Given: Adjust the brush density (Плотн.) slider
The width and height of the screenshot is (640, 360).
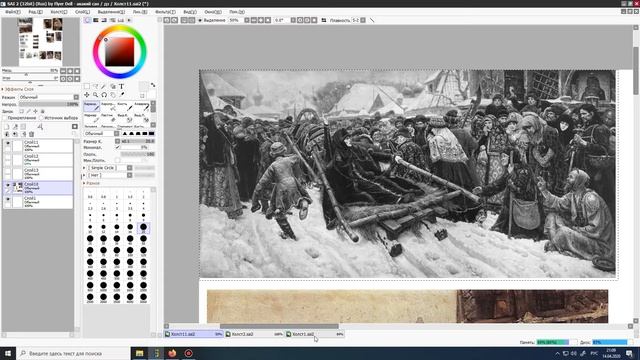Looking at the screenshot, I should 138,154.
